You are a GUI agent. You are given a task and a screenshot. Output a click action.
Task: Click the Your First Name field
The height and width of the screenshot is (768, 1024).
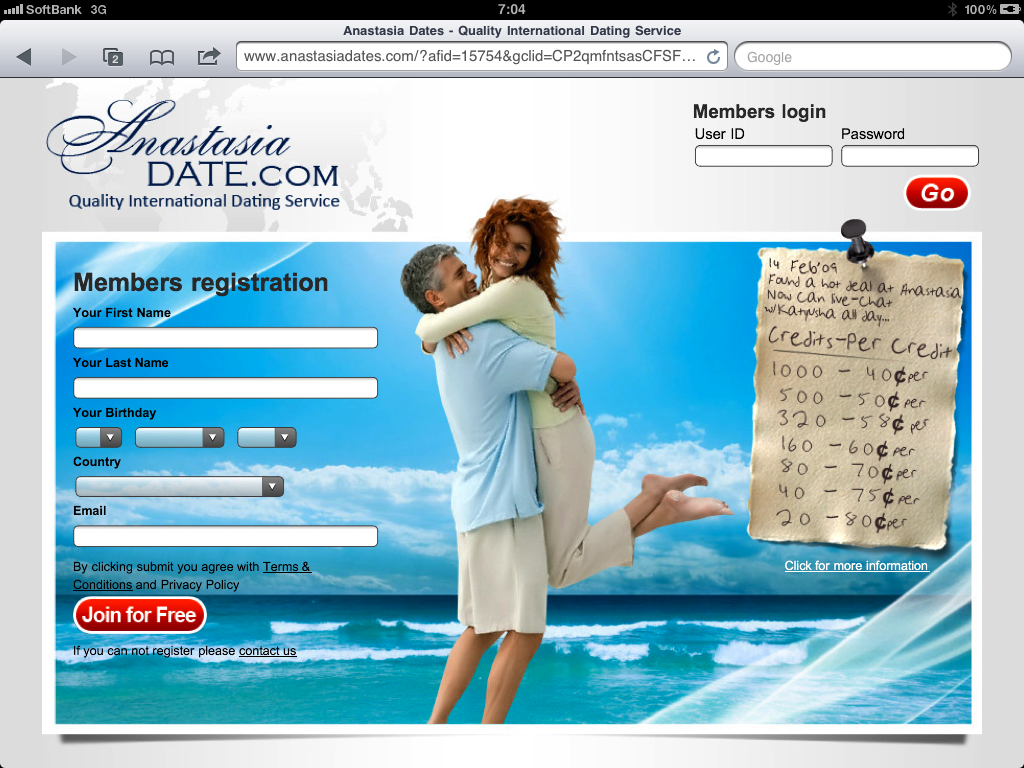(225, 338)
